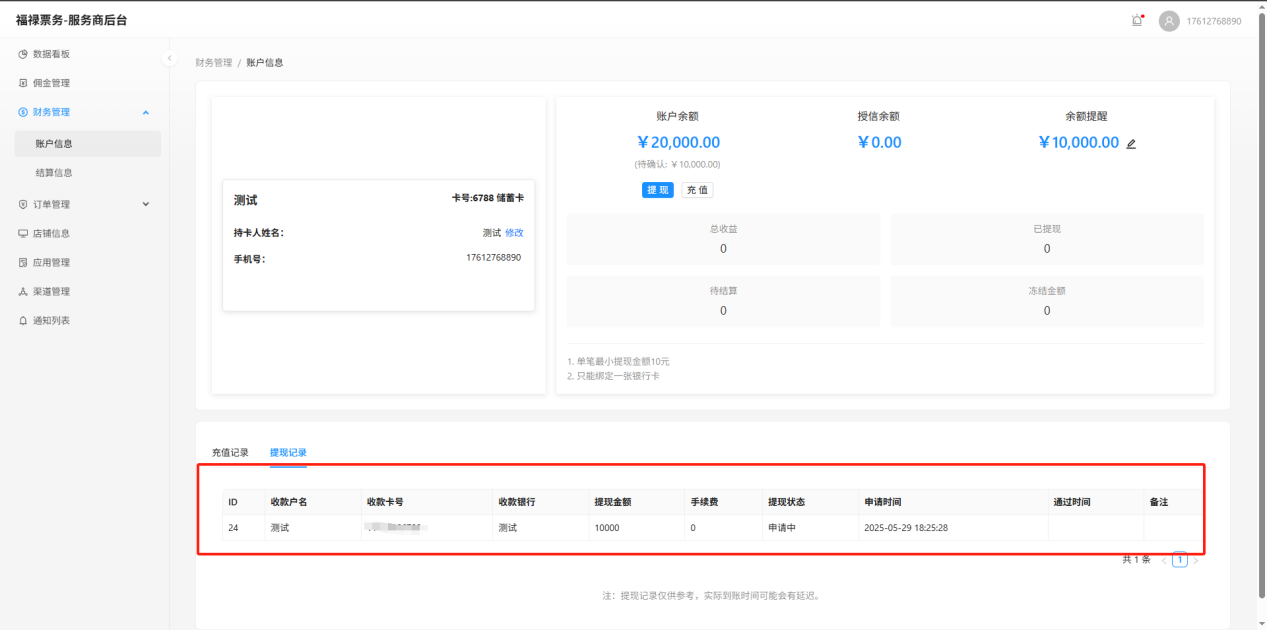Click the notification bell icon
Viewport: 1267px width, 630px height.
tap(1137, 21)
